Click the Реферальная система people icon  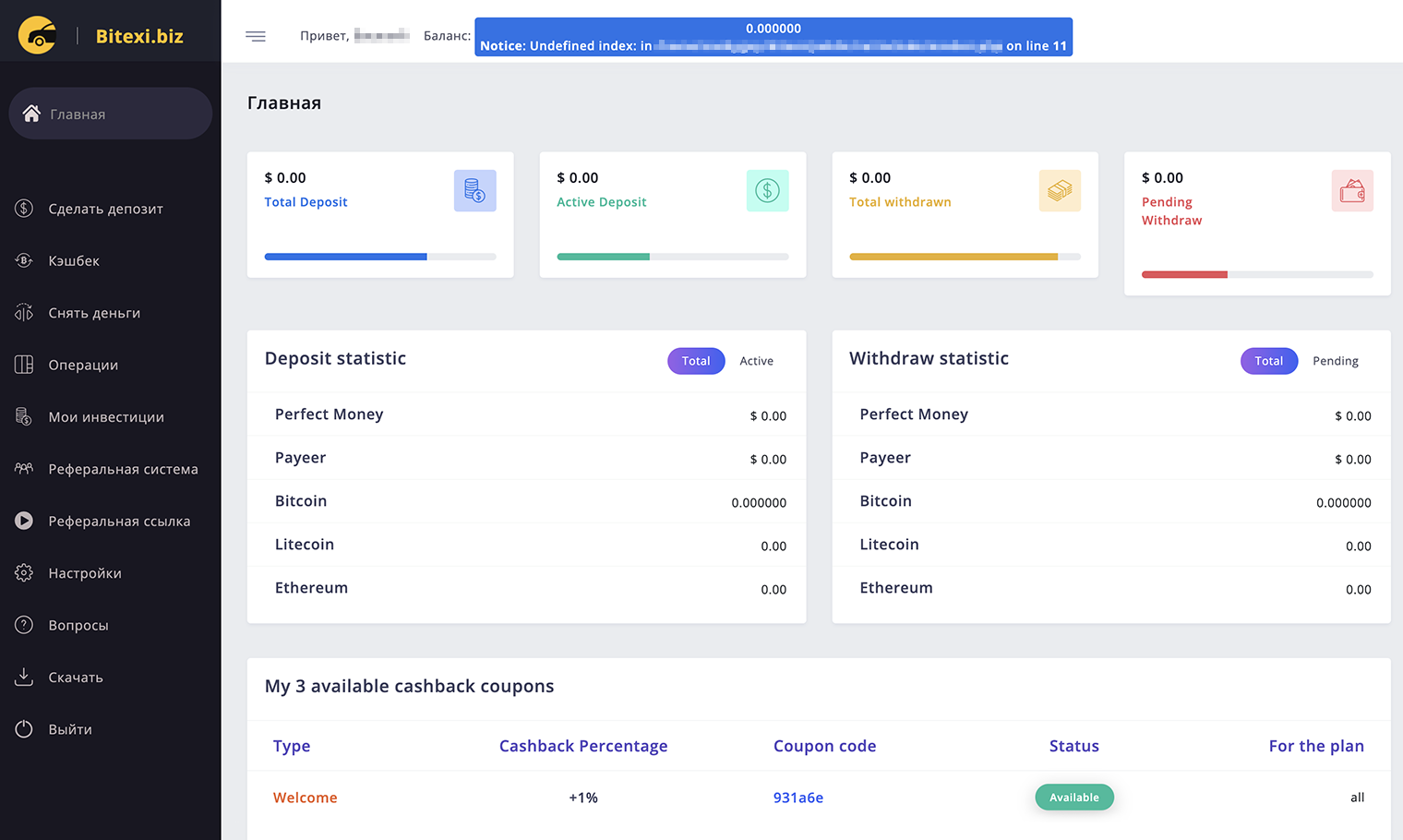[x=24, y=469]
